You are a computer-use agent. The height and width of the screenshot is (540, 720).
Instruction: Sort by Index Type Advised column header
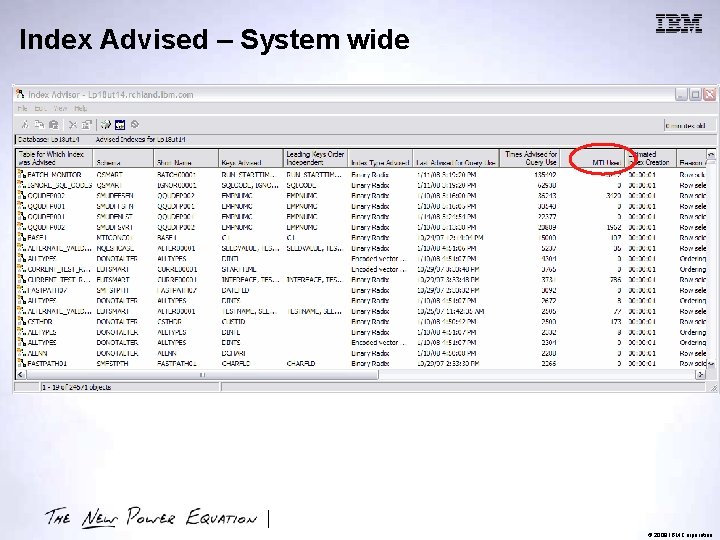pyautogui.click(x=380, y=158)
